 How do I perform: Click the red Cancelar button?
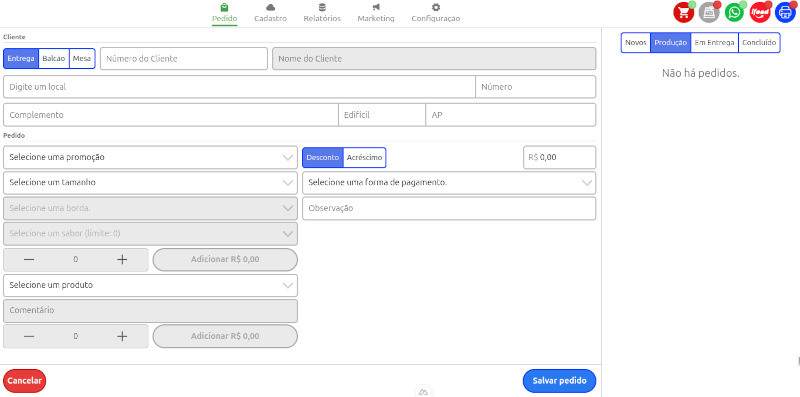click(24, 381)
